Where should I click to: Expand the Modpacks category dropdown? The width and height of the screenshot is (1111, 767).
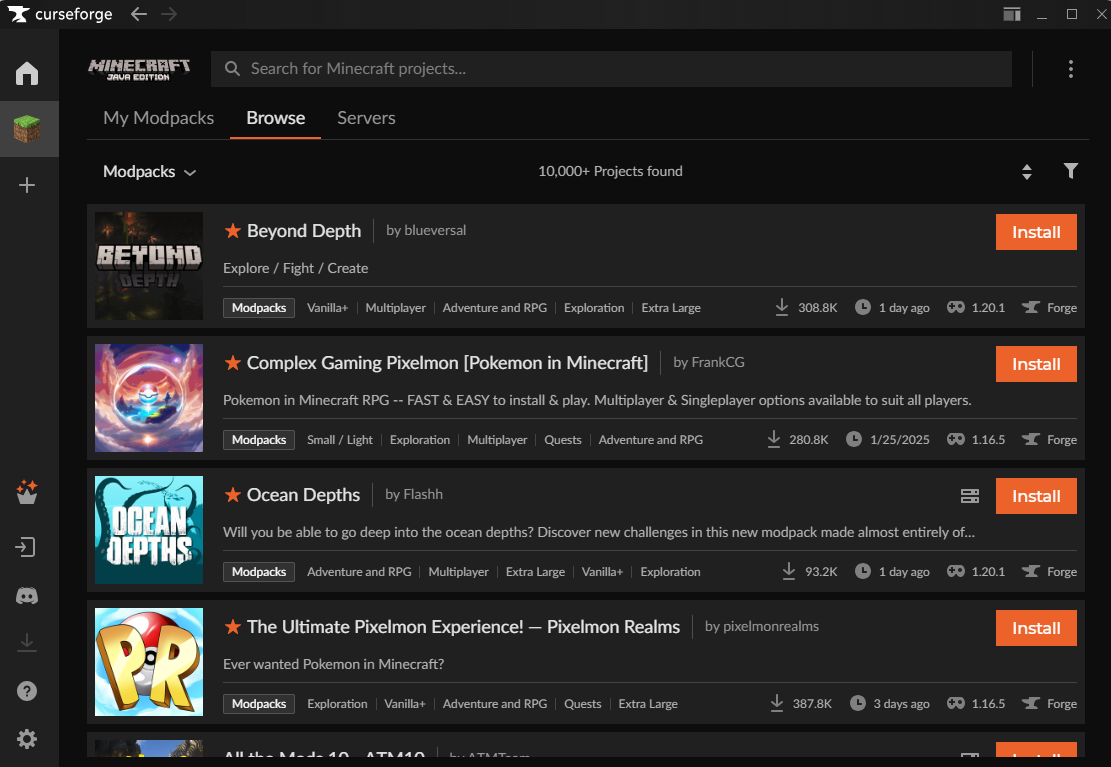pyautogui.click(x=150, y=172)
